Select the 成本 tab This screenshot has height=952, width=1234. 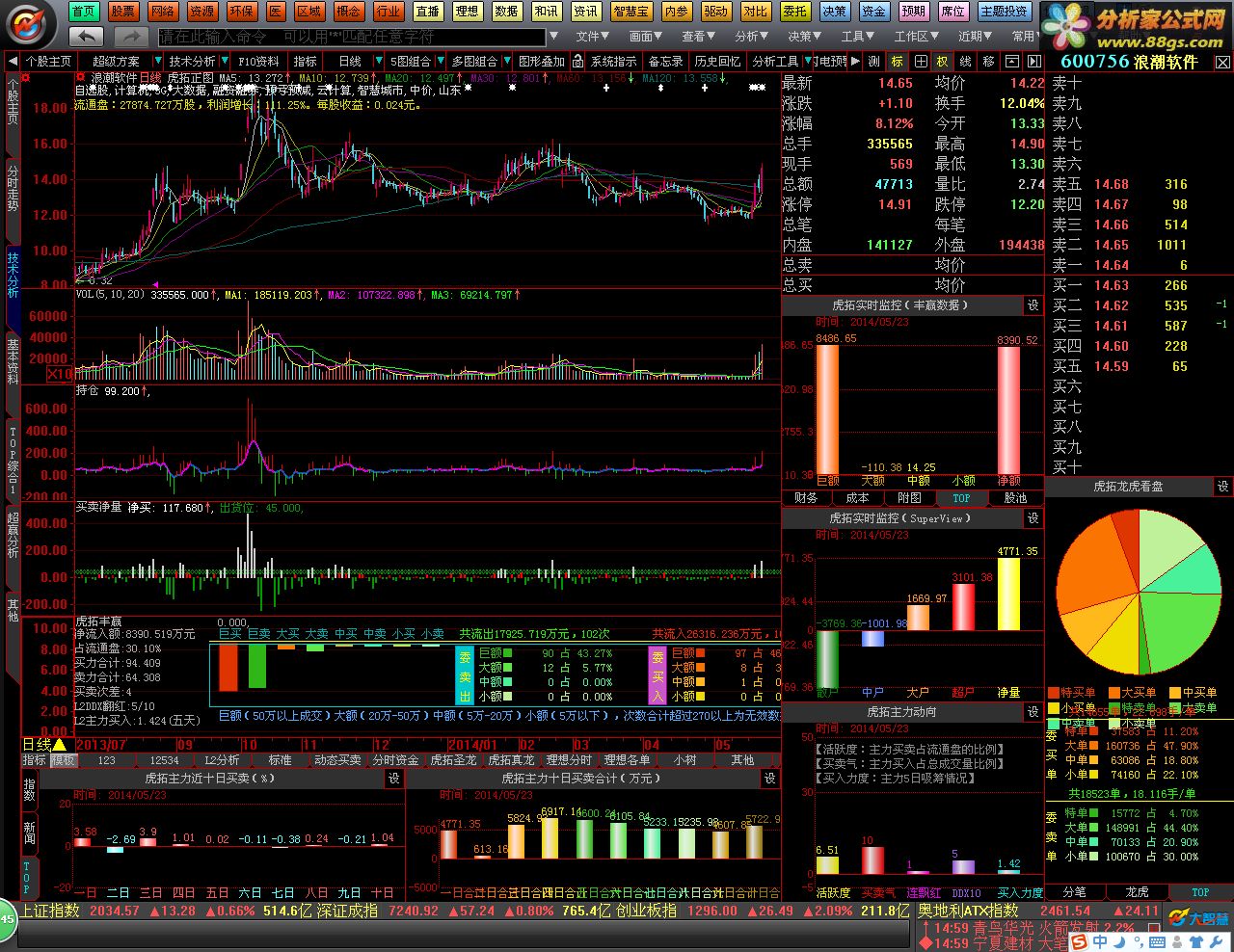click(857, 498)
